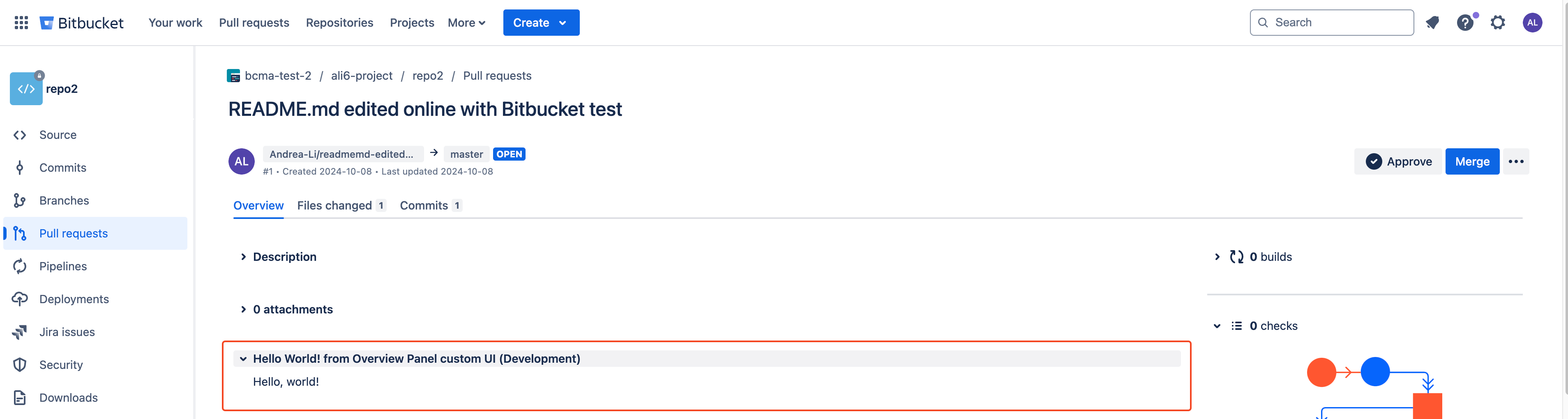Open notifications via the flag icon
1568x419 pixels.
(1433, 23)
